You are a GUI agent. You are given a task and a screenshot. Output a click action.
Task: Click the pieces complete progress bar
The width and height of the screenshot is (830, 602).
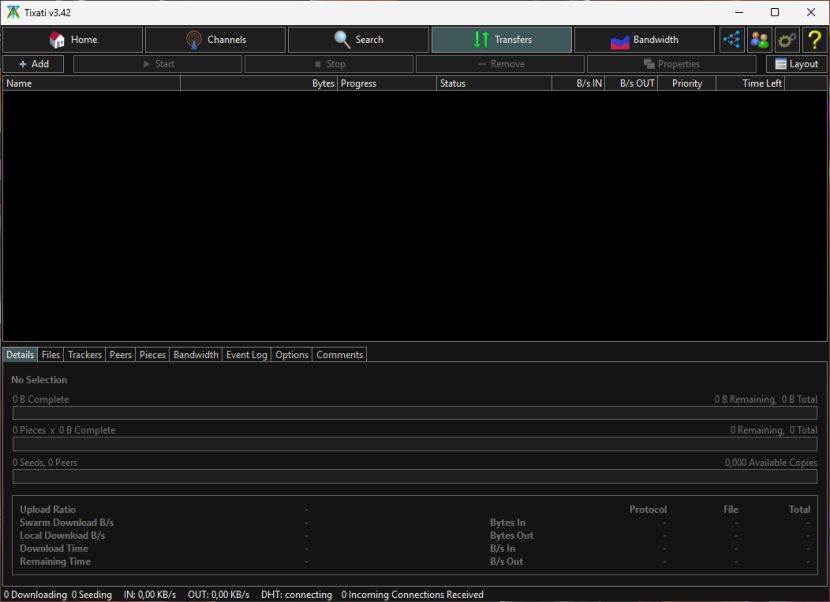[x=414, y=444]
